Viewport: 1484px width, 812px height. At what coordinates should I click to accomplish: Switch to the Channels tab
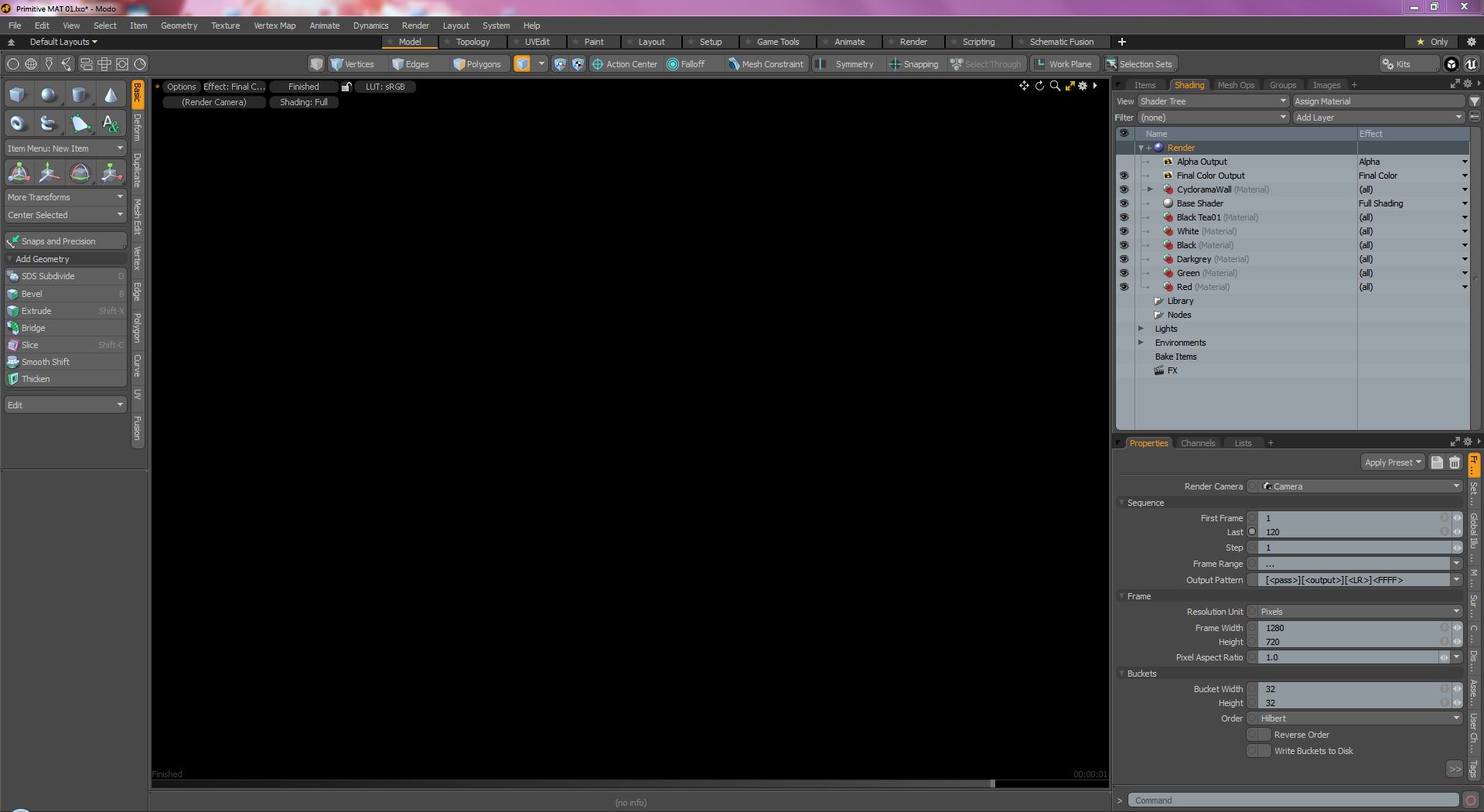click(x=1198, y=443)
